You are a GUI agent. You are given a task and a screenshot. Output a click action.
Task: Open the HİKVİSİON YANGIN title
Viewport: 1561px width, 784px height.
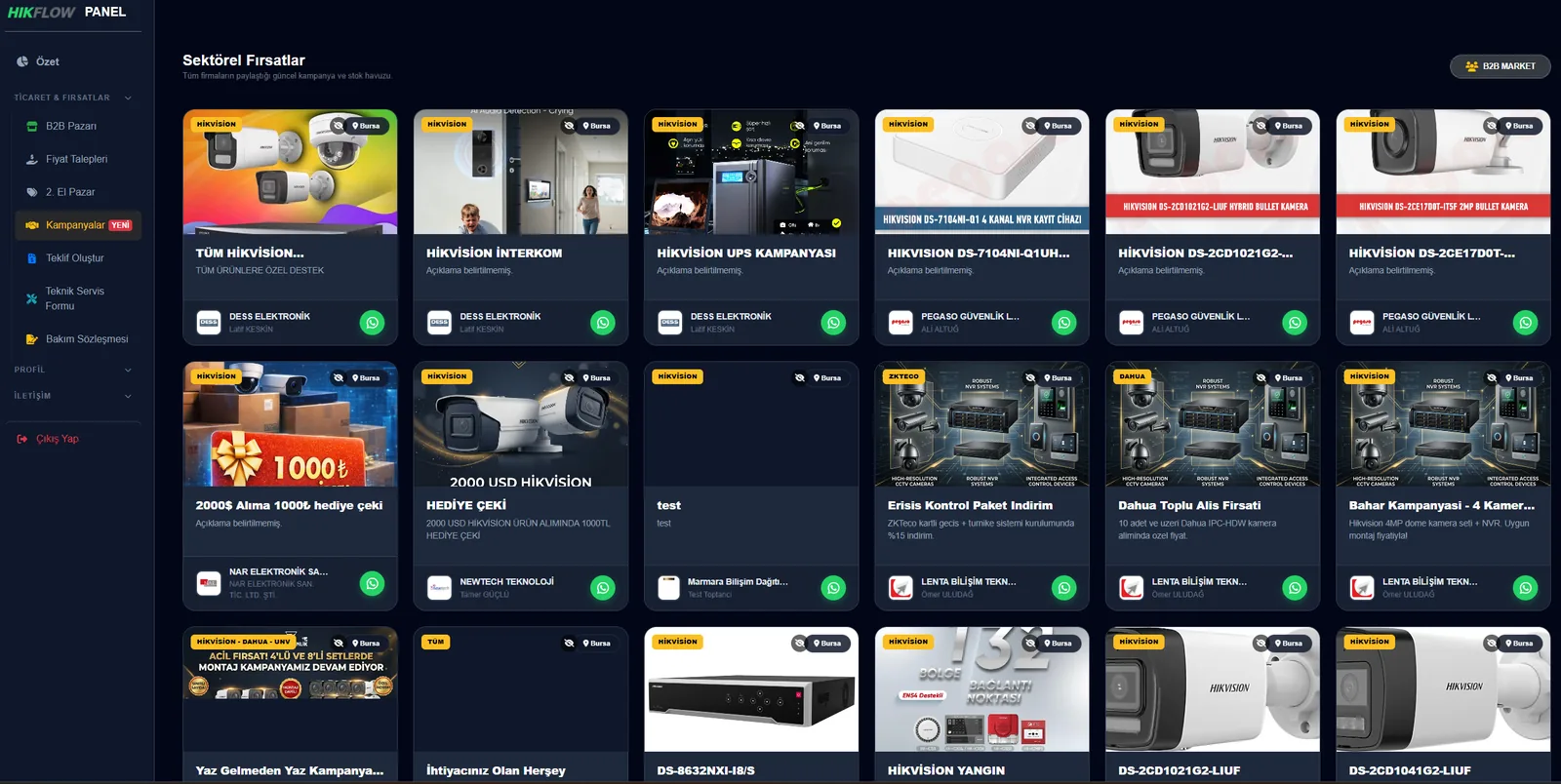tap(946, 770)
